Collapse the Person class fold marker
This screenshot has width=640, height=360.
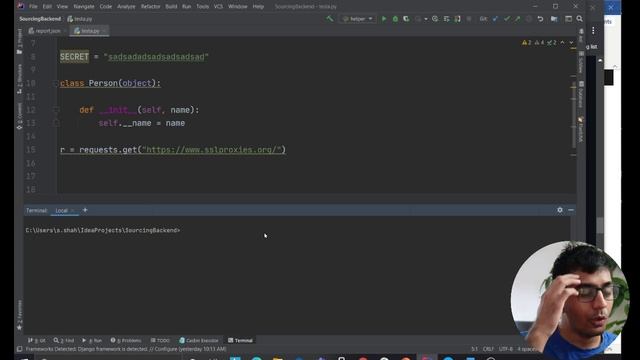tap(56, 83)
